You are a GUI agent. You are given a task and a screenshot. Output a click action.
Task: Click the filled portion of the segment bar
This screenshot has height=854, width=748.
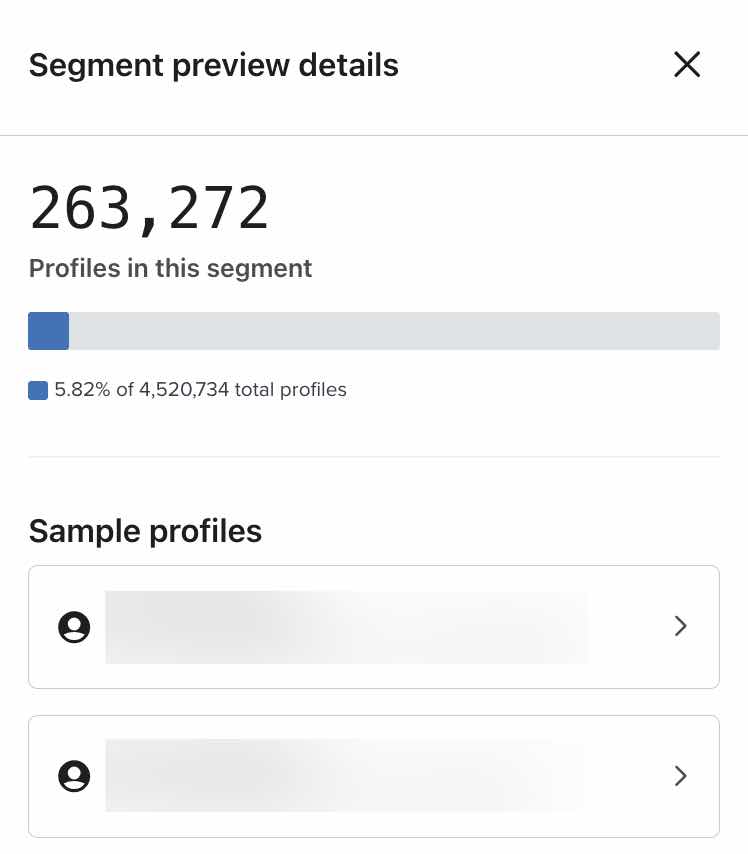48,330
